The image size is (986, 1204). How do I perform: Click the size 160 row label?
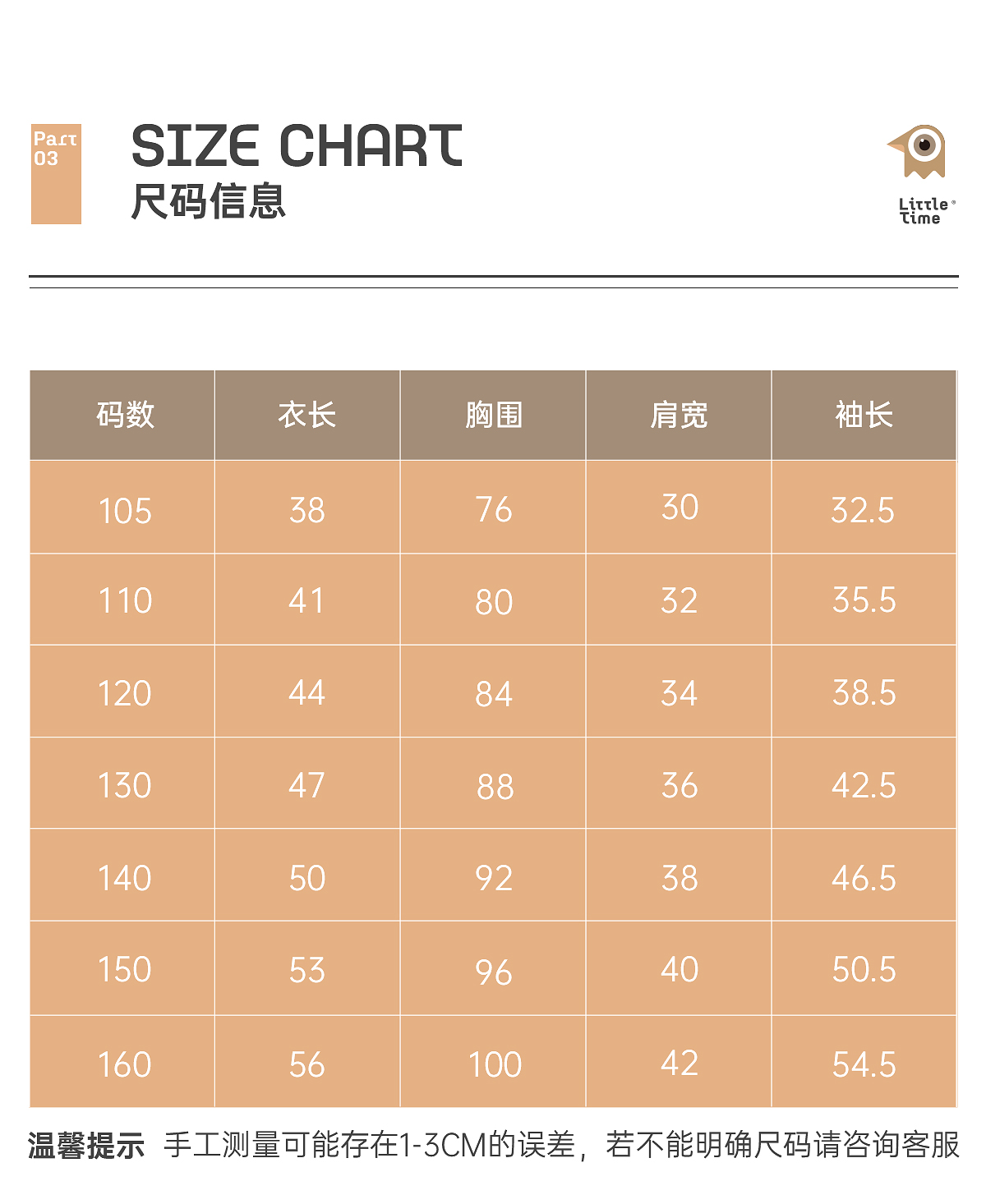tap(125, 1065)
